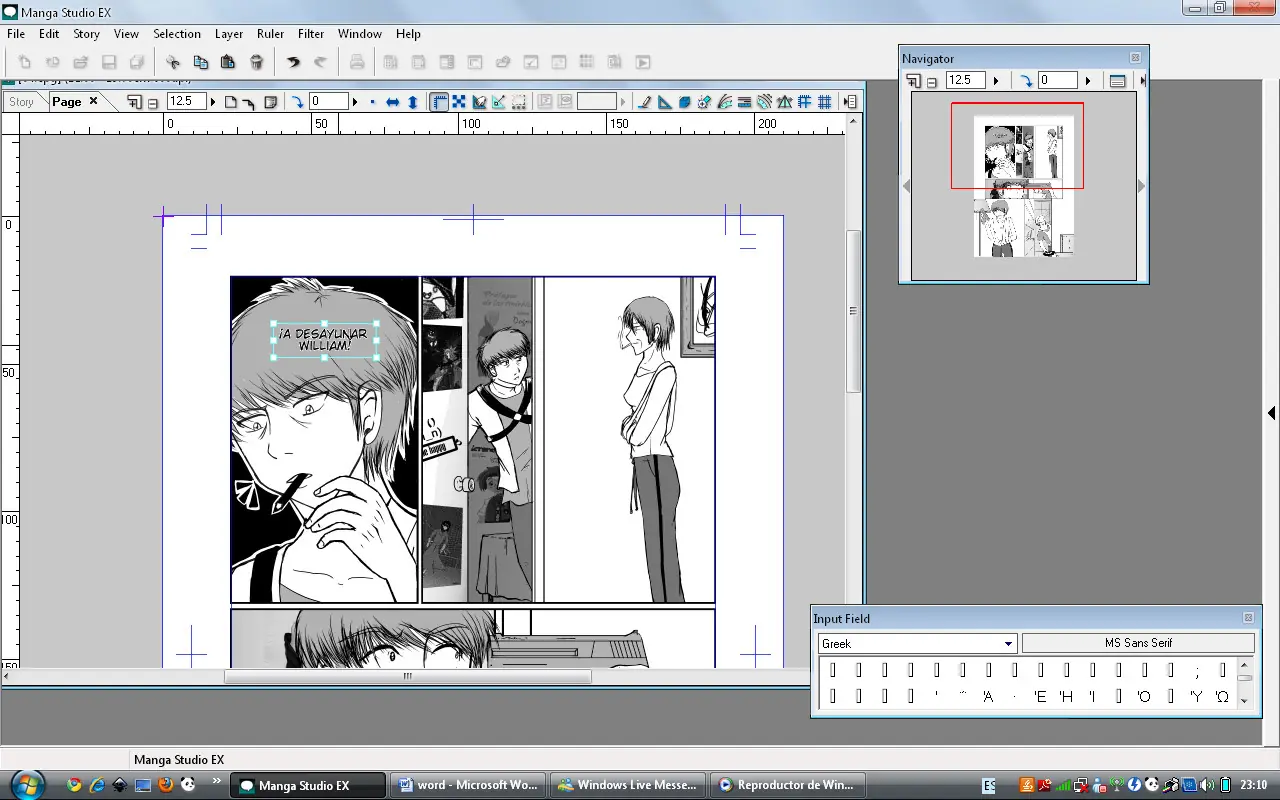Toggle the ruler manipulator triangle-pen icon
This screenshot has height=800, width=1280.
coord(499,102)
